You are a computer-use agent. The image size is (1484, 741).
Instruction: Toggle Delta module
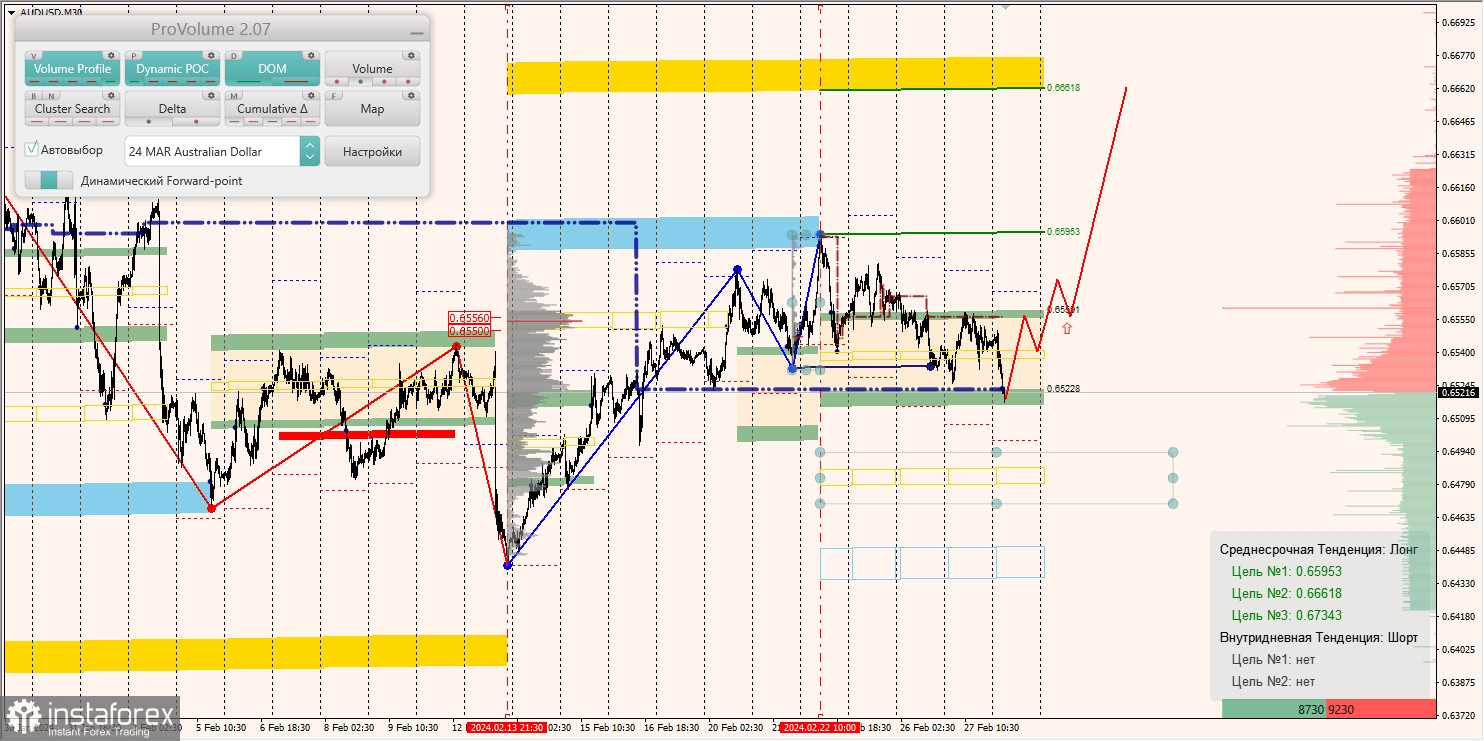point(172,109)
